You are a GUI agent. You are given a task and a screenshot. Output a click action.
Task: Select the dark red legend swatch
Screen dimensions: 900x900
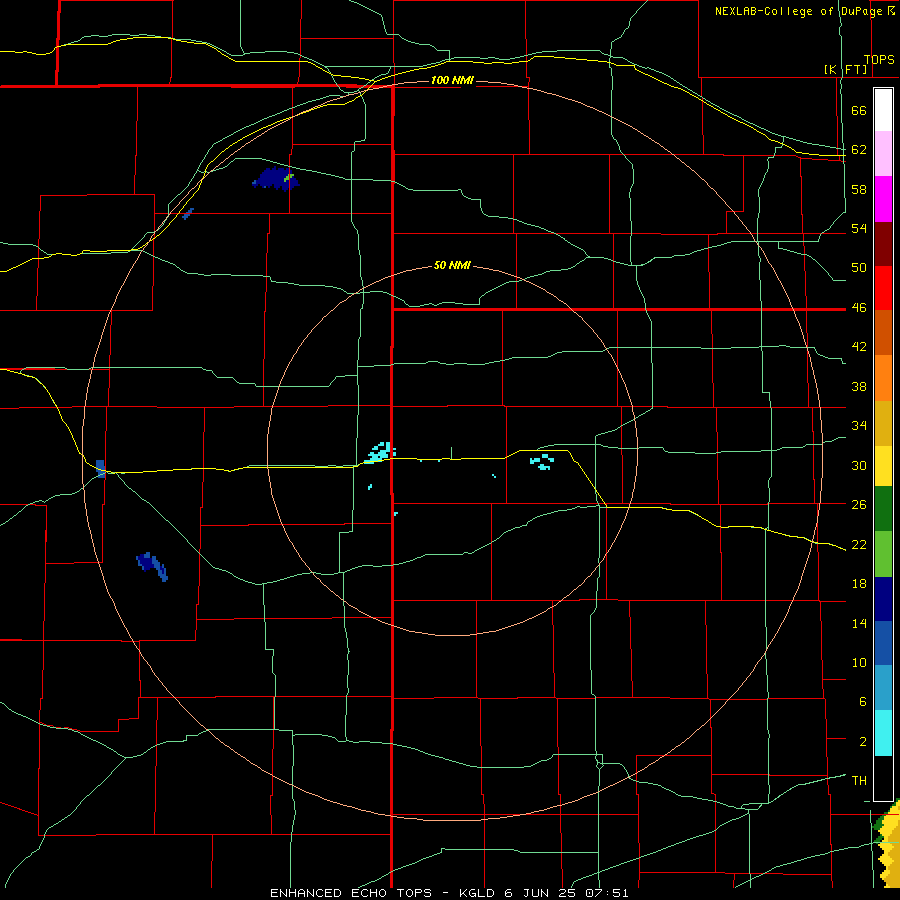click(883, 244)
